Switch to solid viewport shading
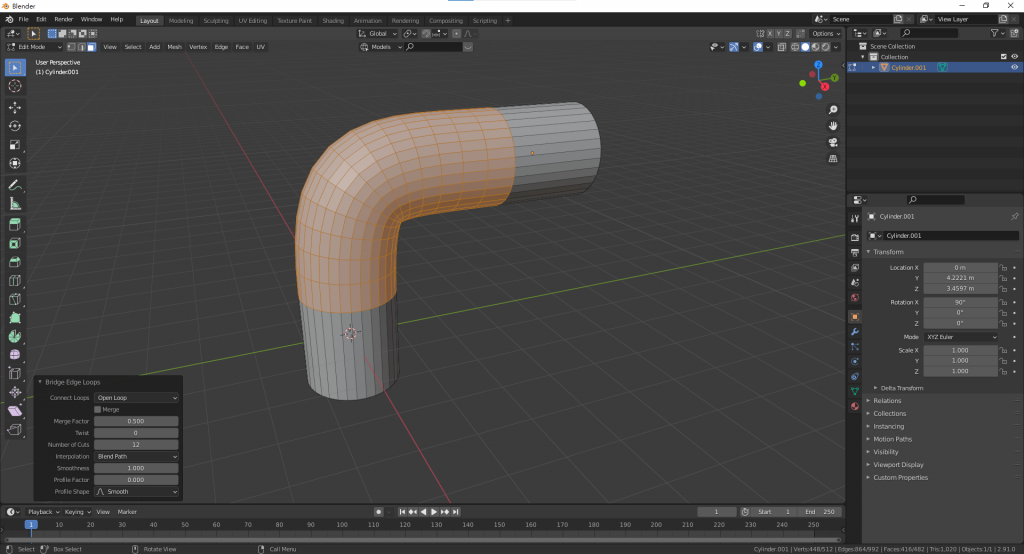The height and width of the screenshot is (554, 1024). [x=805, y=47]
